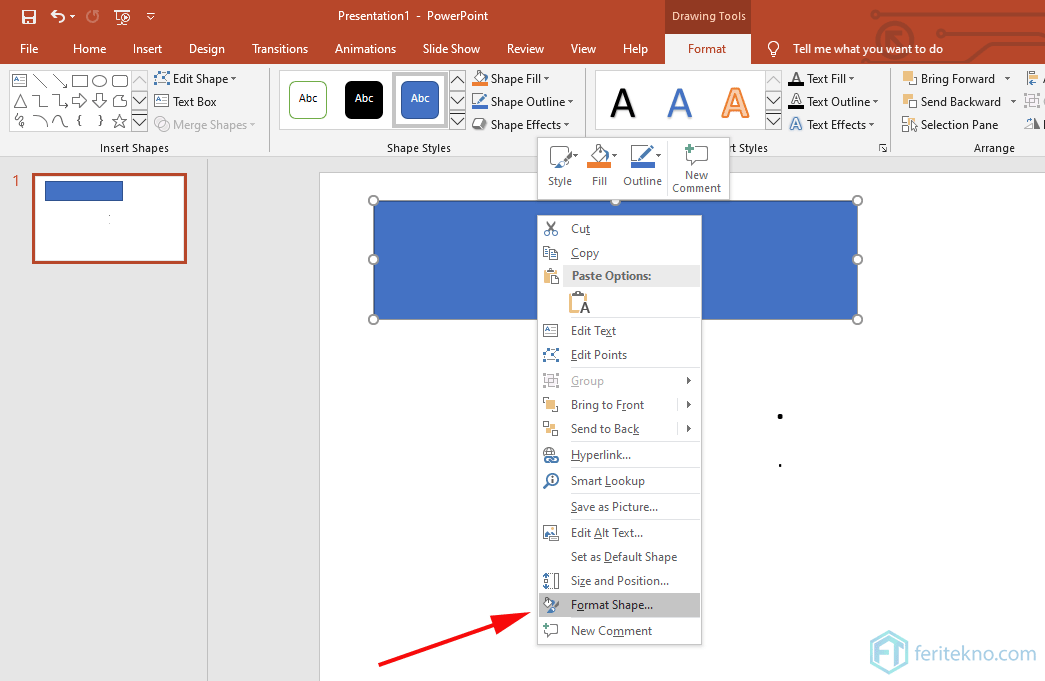Choose Edit Alt Text... from the menu
This screenshot has height=681, width=1045.
(x=619, y=532)
